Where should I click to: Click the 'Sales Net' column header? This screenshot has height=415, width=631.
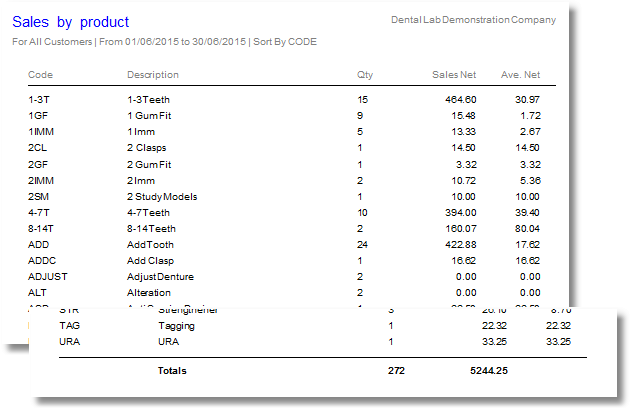point(454,74)
